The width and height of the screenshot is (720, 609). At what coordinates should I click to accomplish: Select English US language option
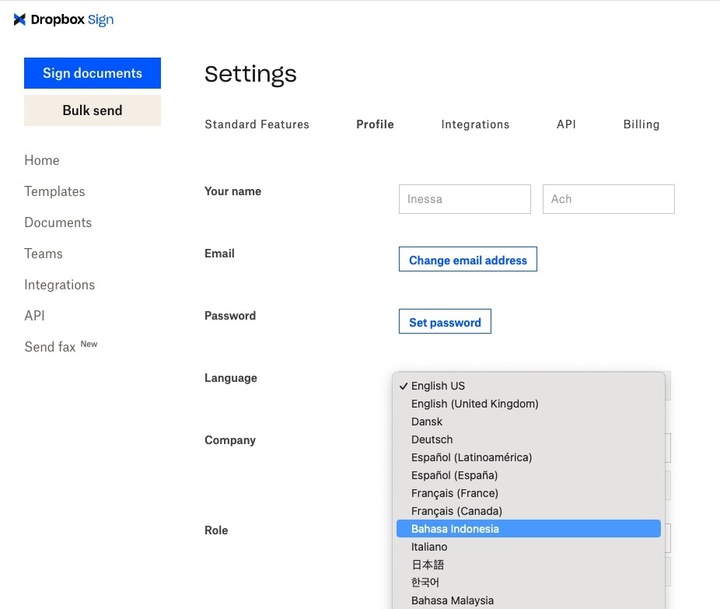[x=529, y=386]
